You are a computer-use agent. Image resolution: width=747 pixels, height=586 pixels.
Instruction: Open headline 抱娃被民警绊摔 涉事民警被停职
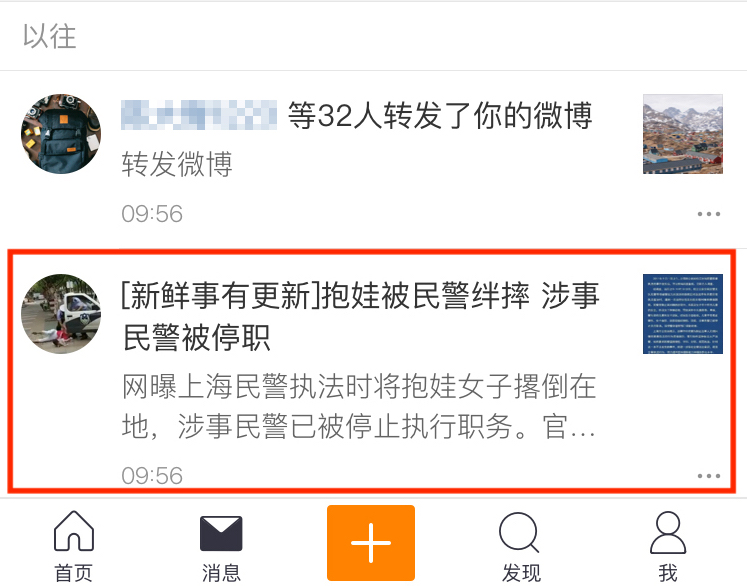(361, 316)
